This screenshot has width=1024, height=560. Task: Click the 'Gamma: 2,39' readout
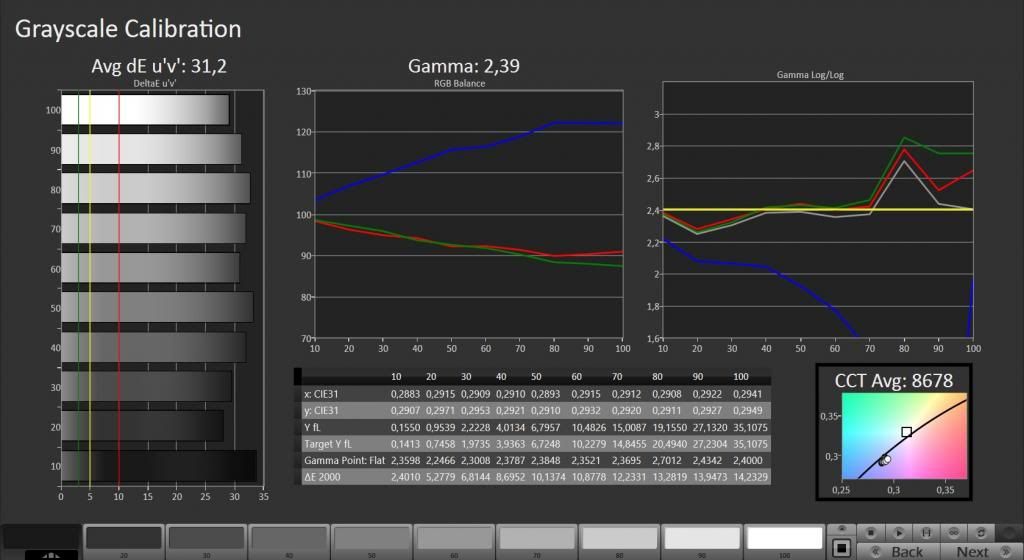click(464, 66)
